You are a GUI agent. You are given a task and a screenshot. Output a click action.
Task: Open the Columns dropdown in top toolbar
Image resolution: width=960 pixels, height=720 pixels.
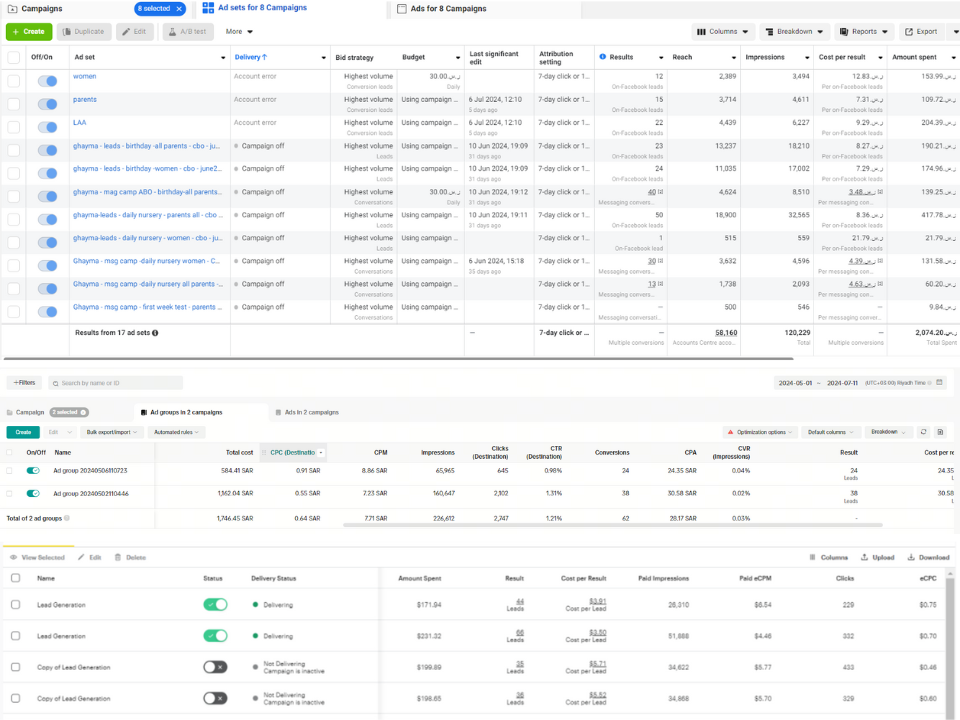pos(722,31)
